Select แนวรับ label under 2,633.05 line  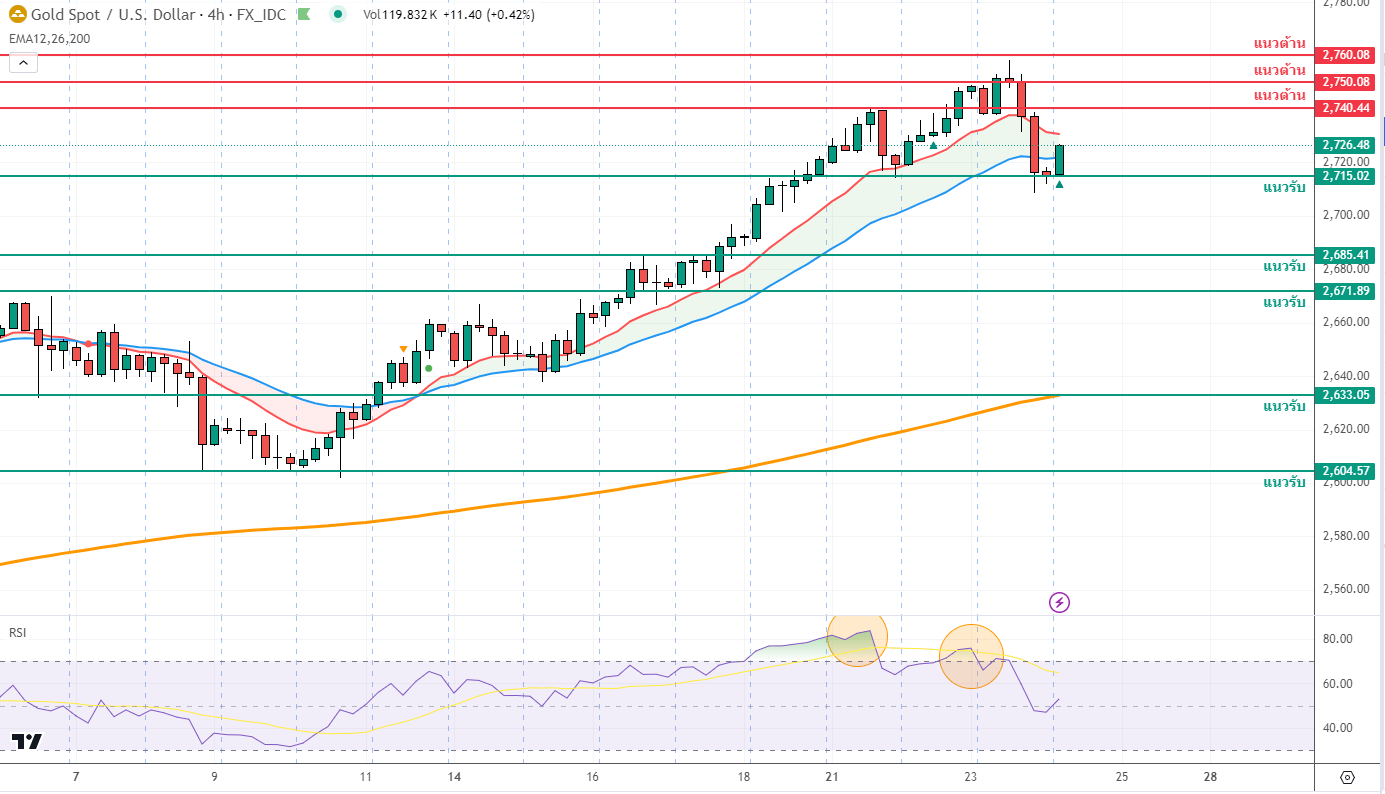click(1284, 407)
